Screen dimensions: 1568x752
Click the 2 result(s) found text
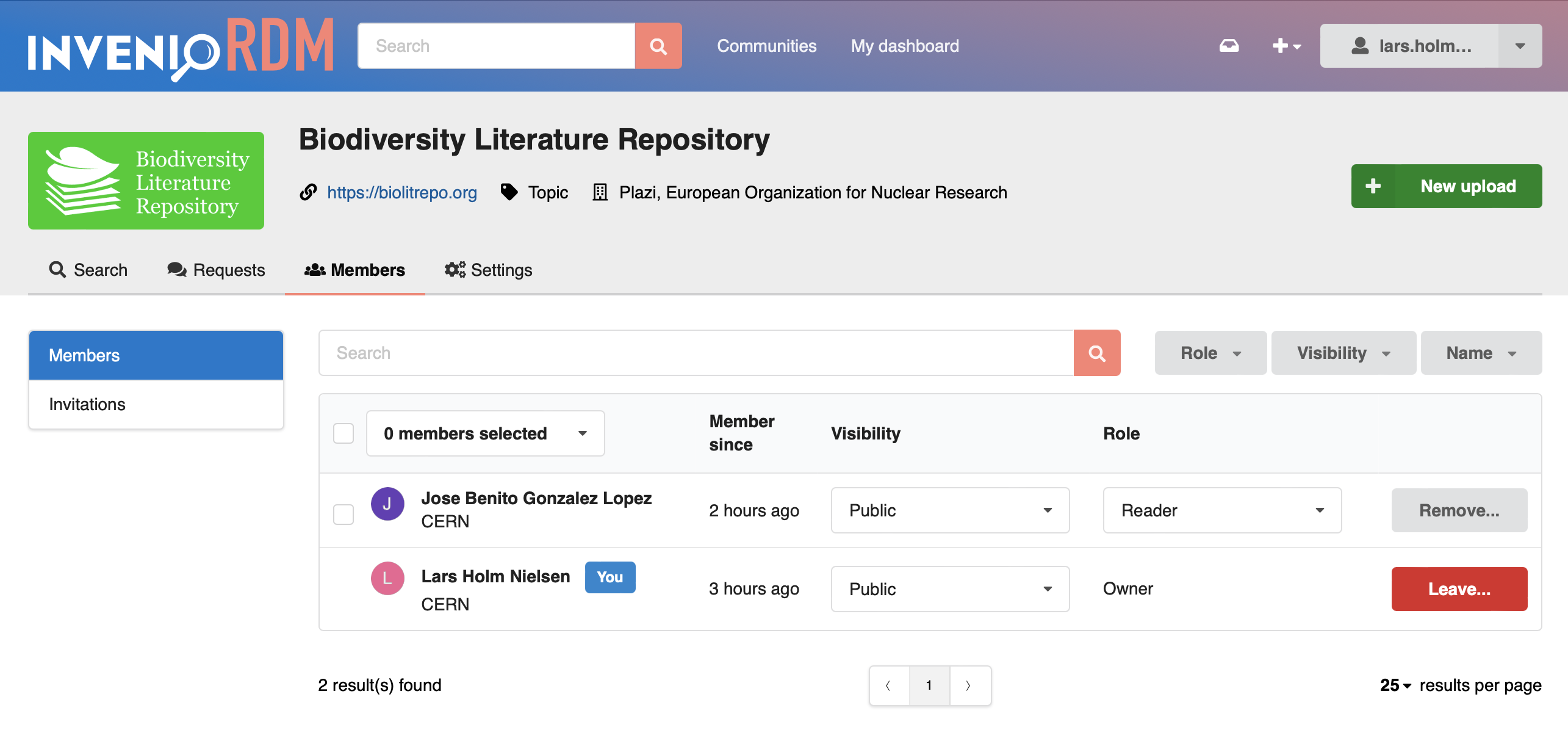[379, 685]
